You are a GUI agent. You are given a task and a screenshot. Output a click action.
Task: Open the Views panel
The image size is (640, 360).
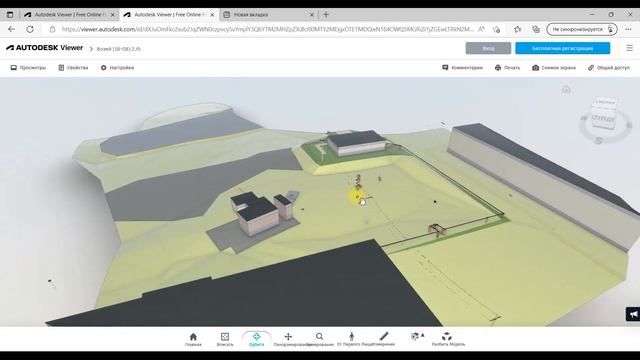(x=28, y=68)
